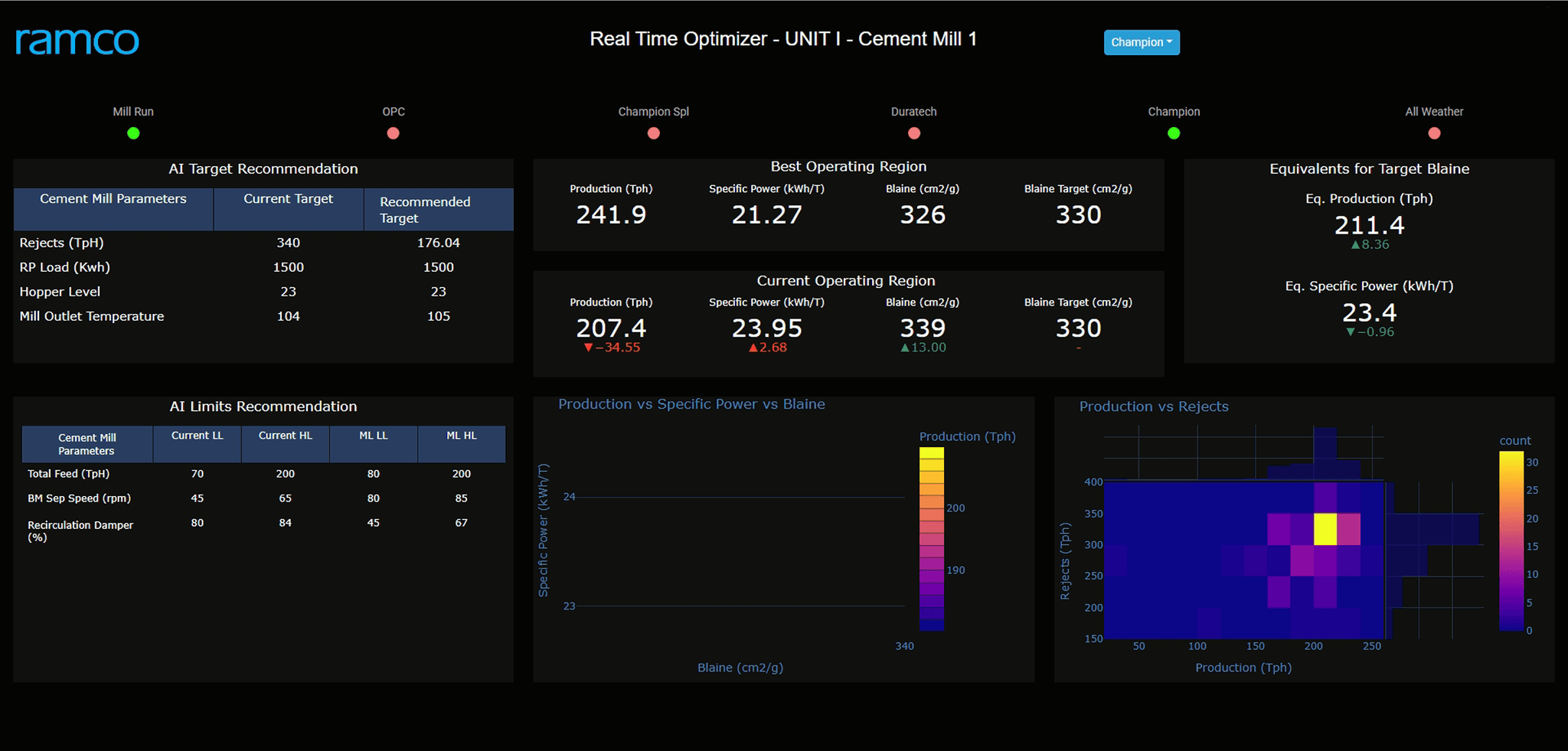Screen dimensions: 1568x751
Task: Click the recommended target value 176.04
Action: pos(439,243)
